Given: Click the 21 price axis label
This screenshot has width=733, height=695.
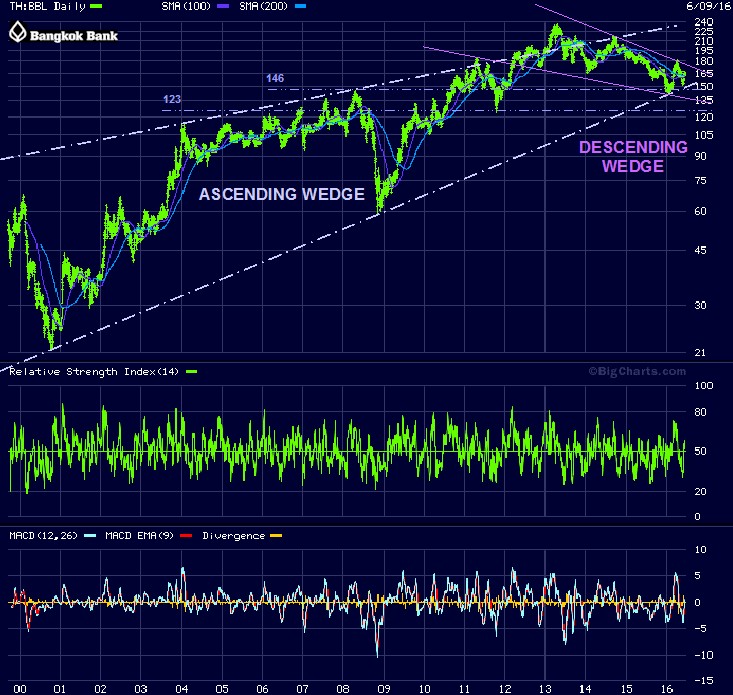Looking at the screenshot, I should click(x=700, y=352).
